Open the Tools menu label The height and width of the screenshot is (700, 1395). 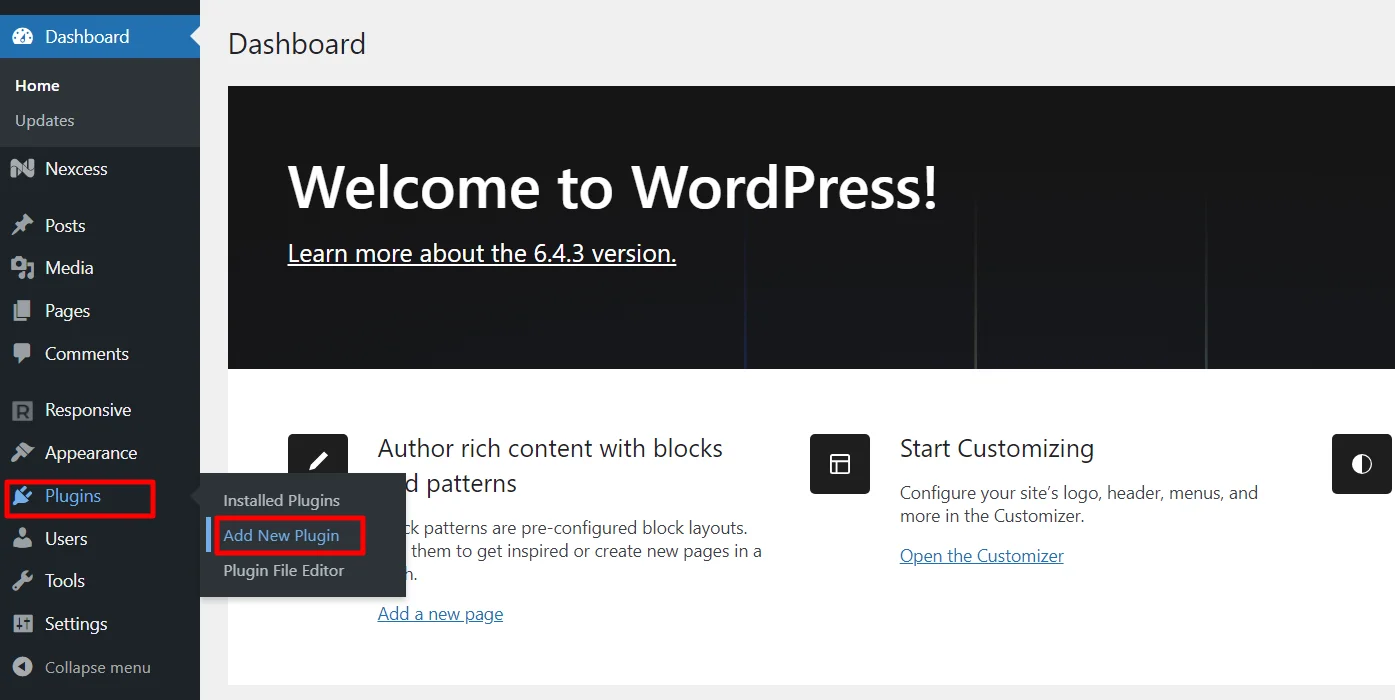click(65, 581)
